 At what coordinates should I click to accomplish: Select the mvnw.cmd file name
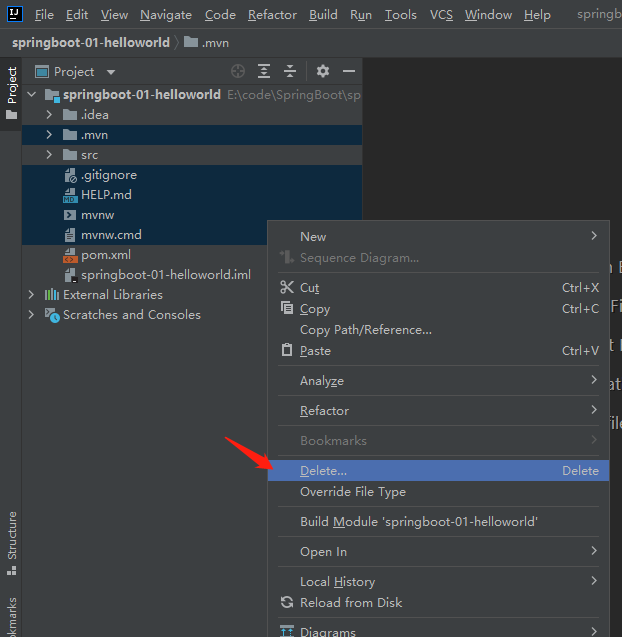click(111, 235)
